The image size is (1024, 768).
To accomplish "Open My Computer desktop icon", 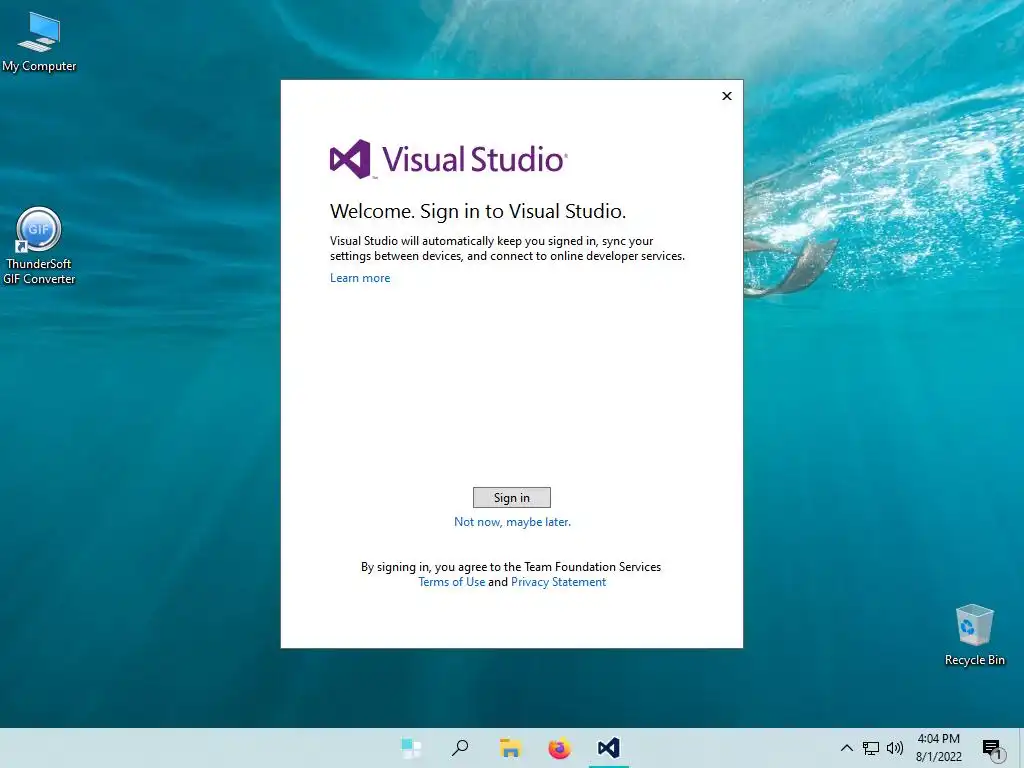I will [x=39, y=42].
